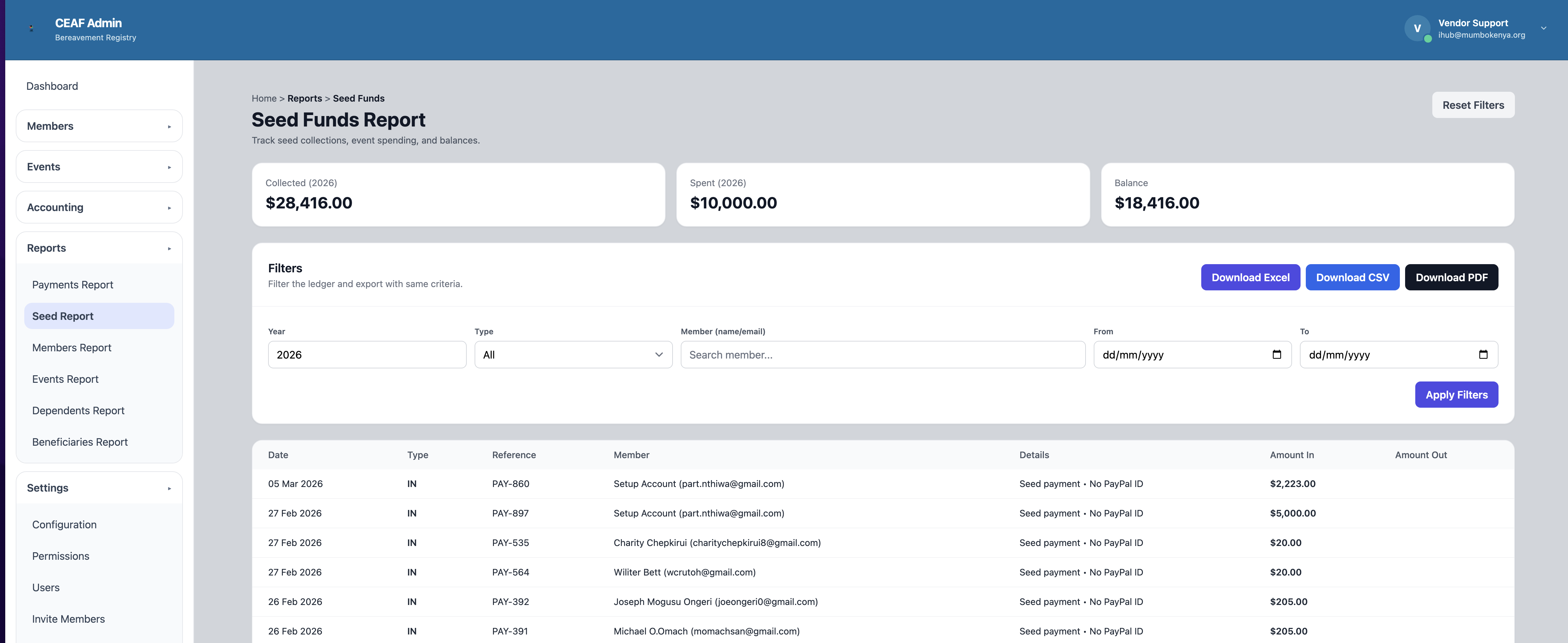Viewport: 1568px width, 643px height.
Task: Follow the Reports breadcrumb link
Action: click(304, 98)
